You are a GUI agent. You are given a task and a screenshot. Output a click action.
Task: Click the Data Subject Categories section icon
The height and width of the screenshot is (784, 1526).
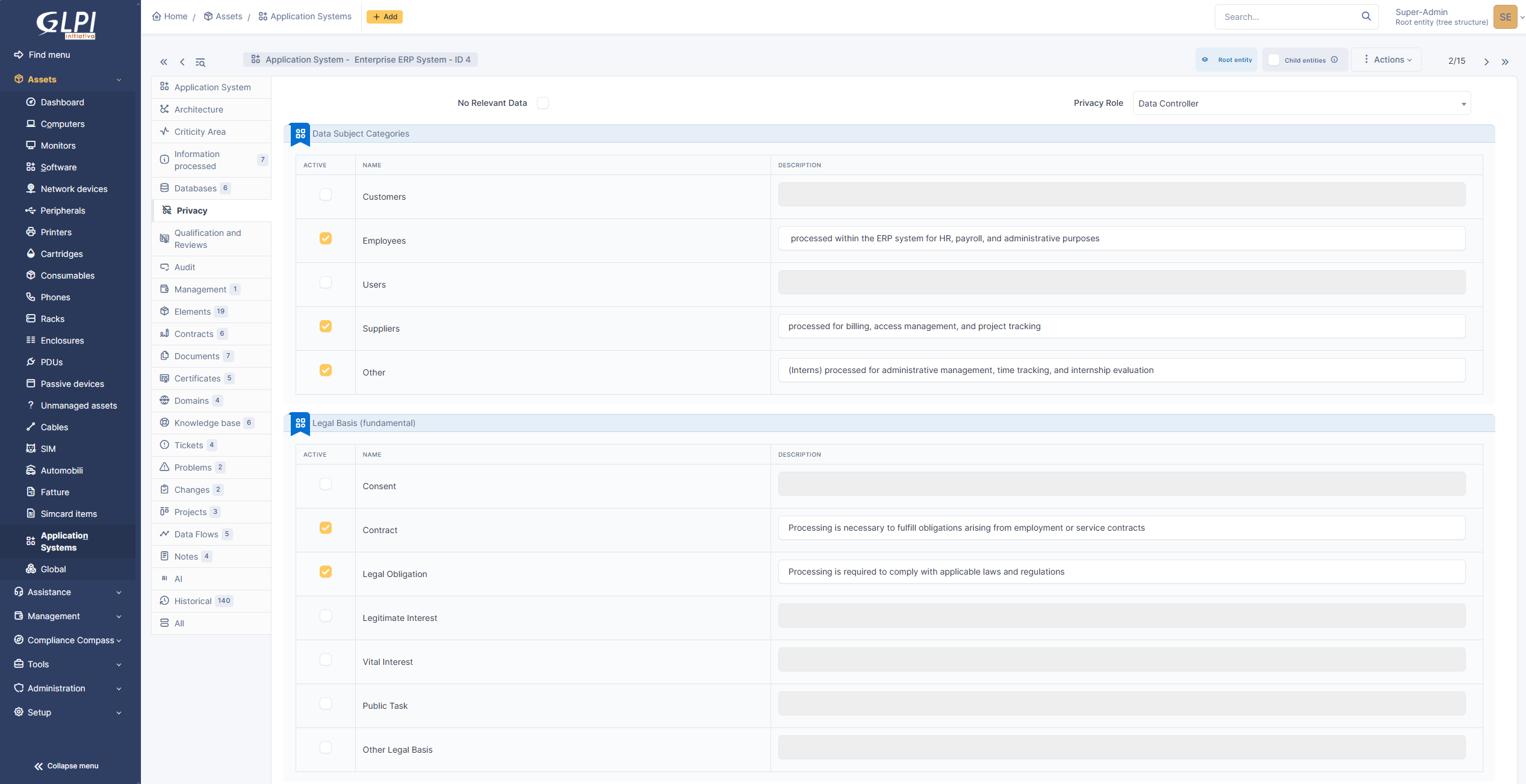coord(300,134)
